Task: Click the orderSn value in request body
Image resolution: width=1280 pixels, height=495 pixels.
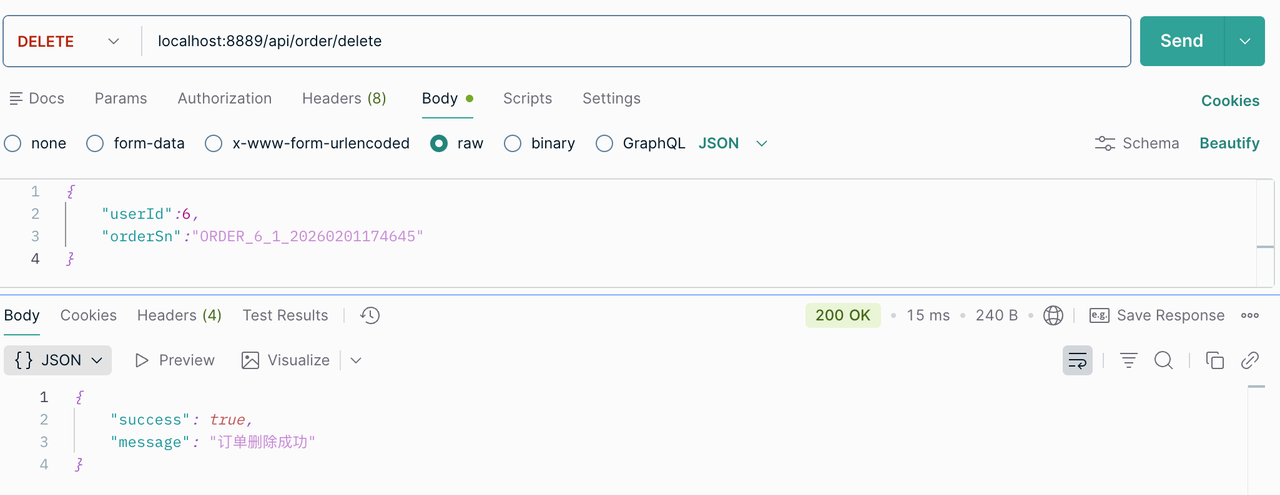Action: 307,236
